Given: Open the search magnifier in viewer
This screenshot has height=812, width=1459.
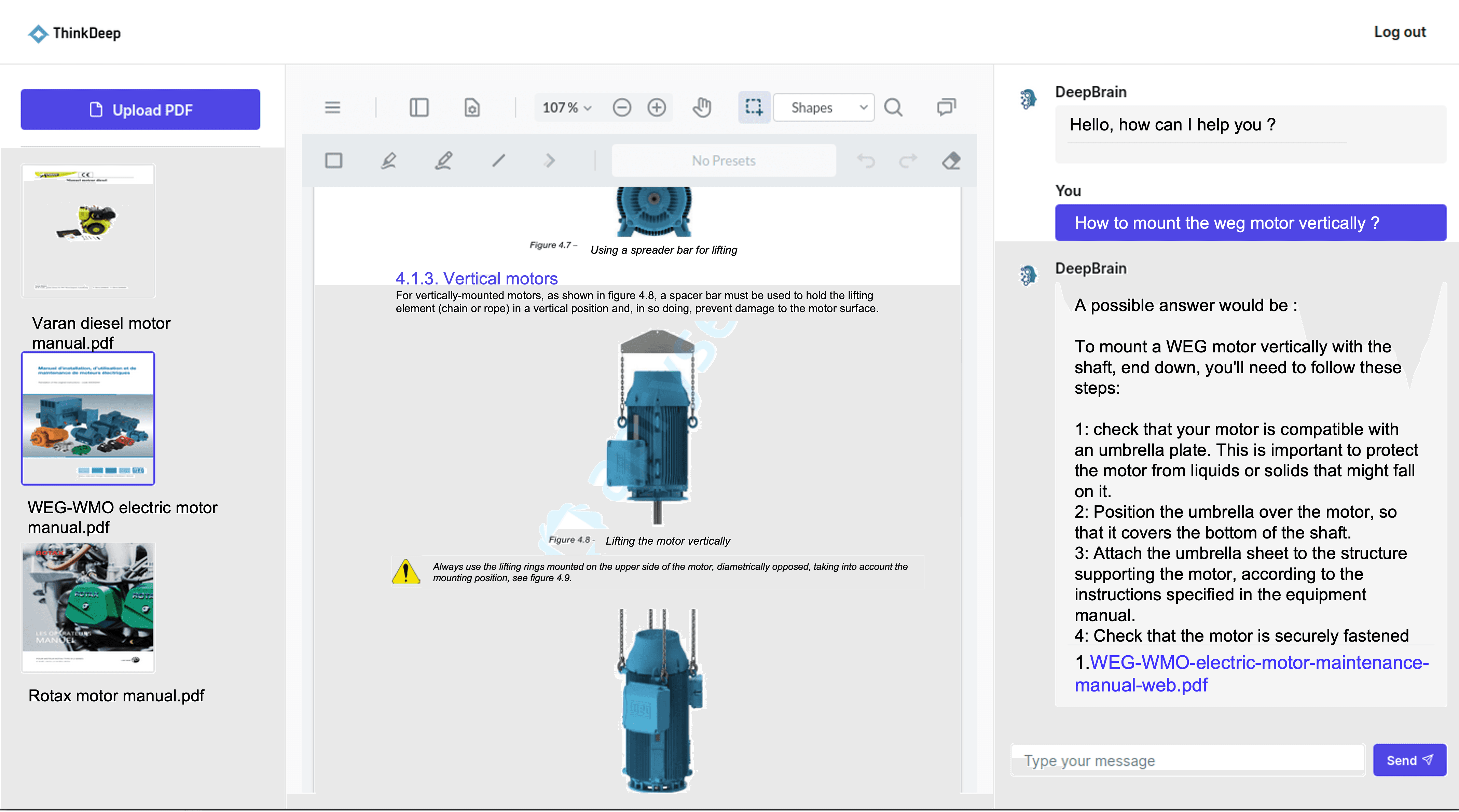Looking at the screenshot, I should pyautogui.click(x=893, y=107).
